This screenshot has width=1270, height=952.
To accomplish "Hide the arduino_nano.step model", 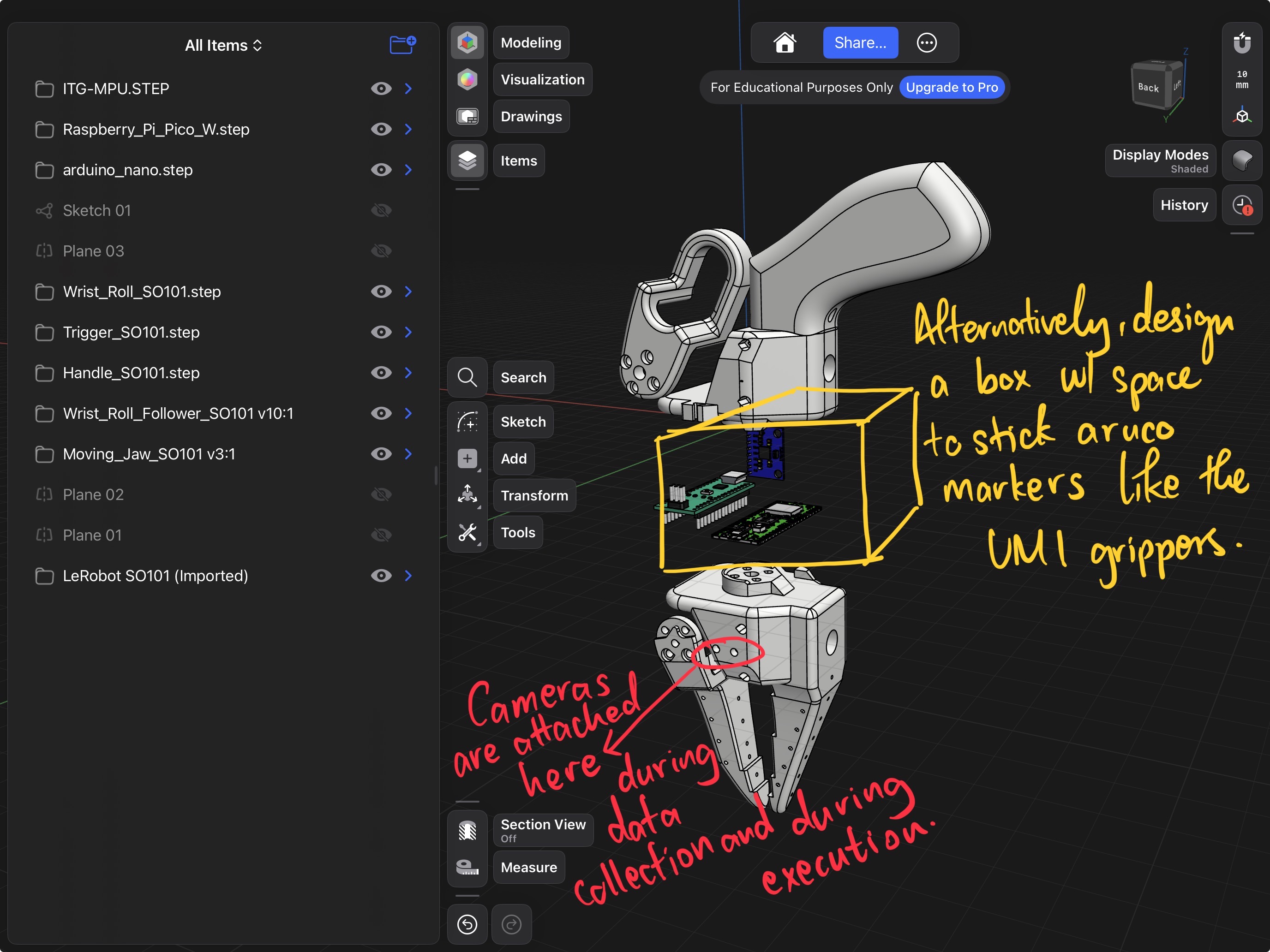I will click(381, 170).
